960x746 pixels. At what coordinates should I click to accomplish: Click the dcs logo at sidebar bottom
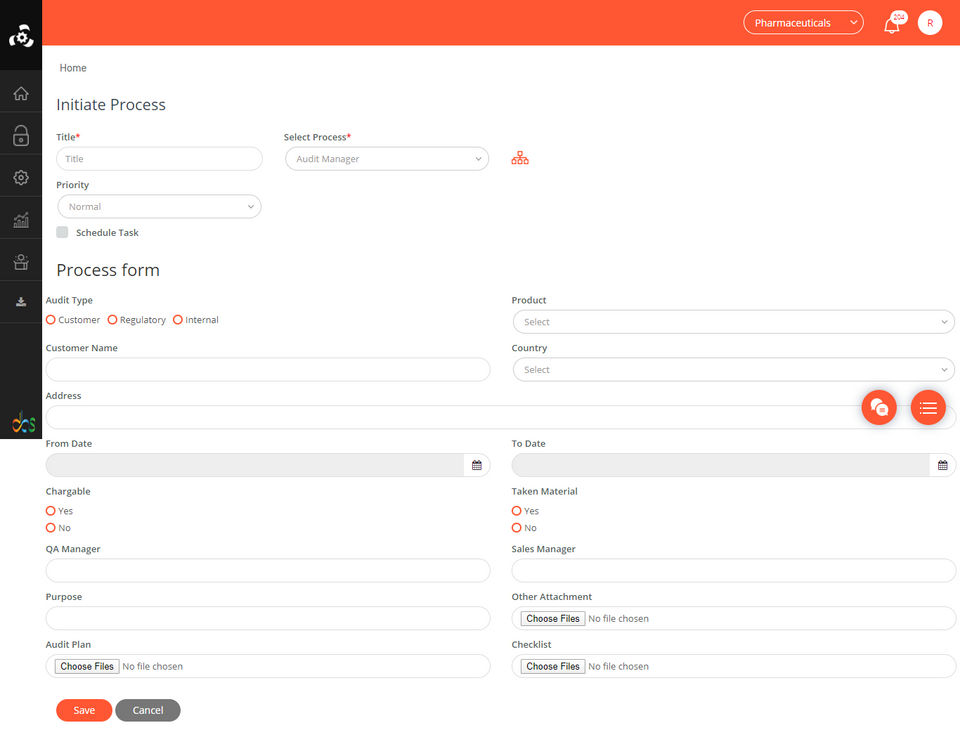24,421
